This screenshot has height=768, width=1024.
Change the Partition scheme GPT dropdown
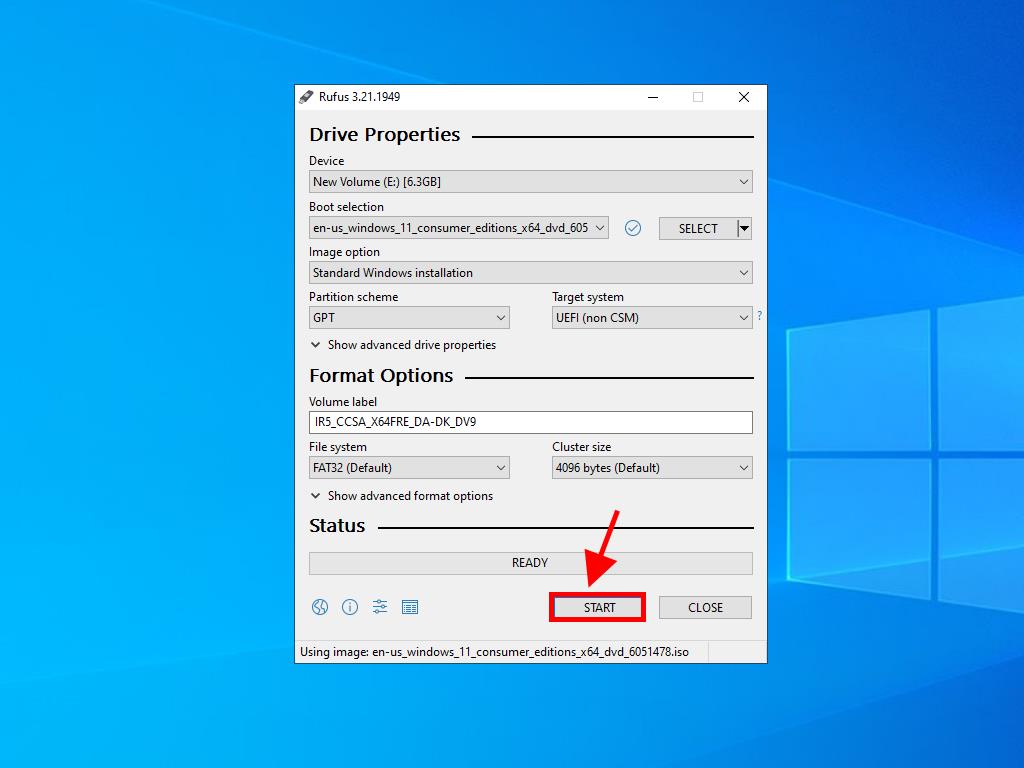409,318
